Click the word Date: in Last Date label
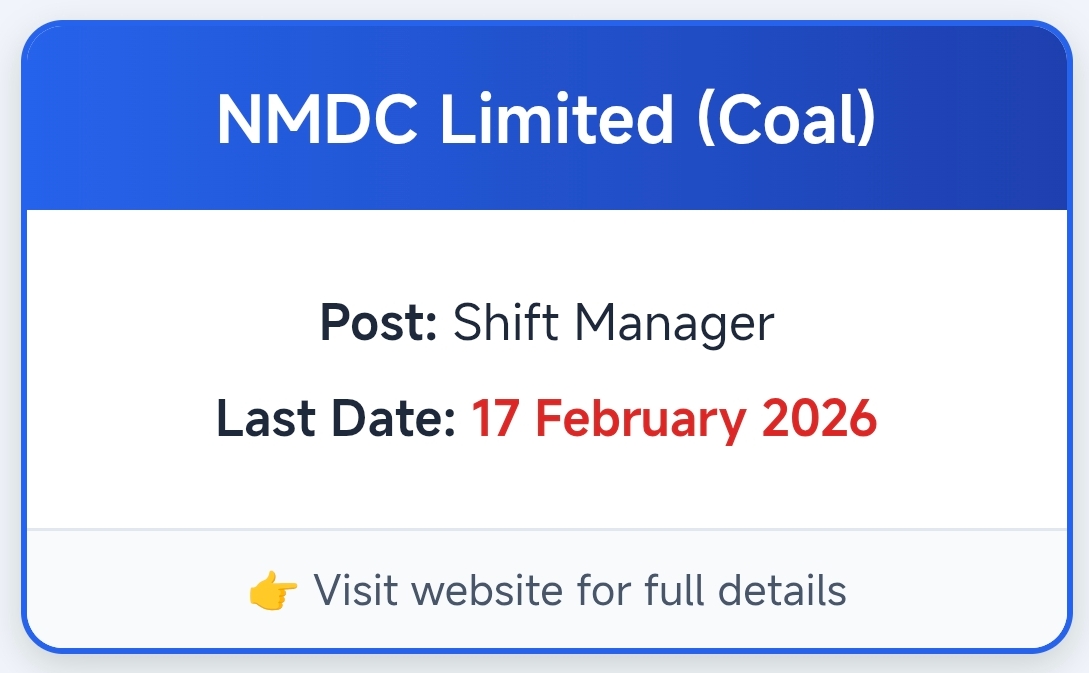Viewport: 1089px width, 673px height. point(398,419)
